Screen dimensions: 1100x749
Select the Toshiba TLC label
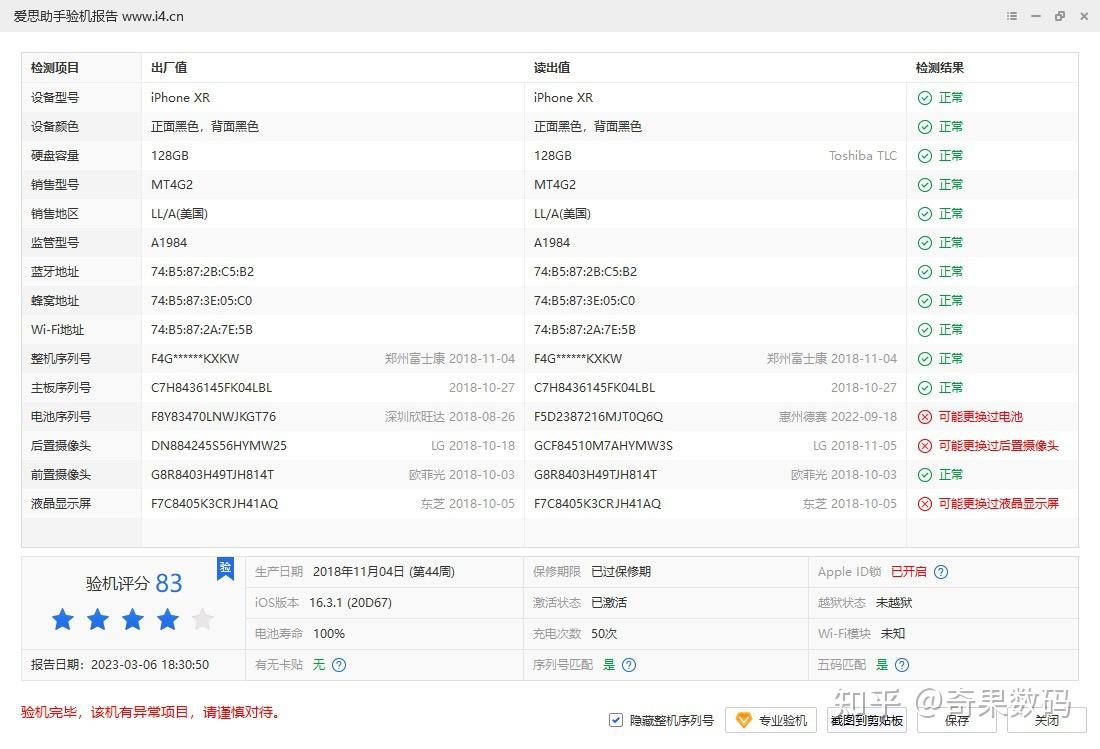(863, 156)
